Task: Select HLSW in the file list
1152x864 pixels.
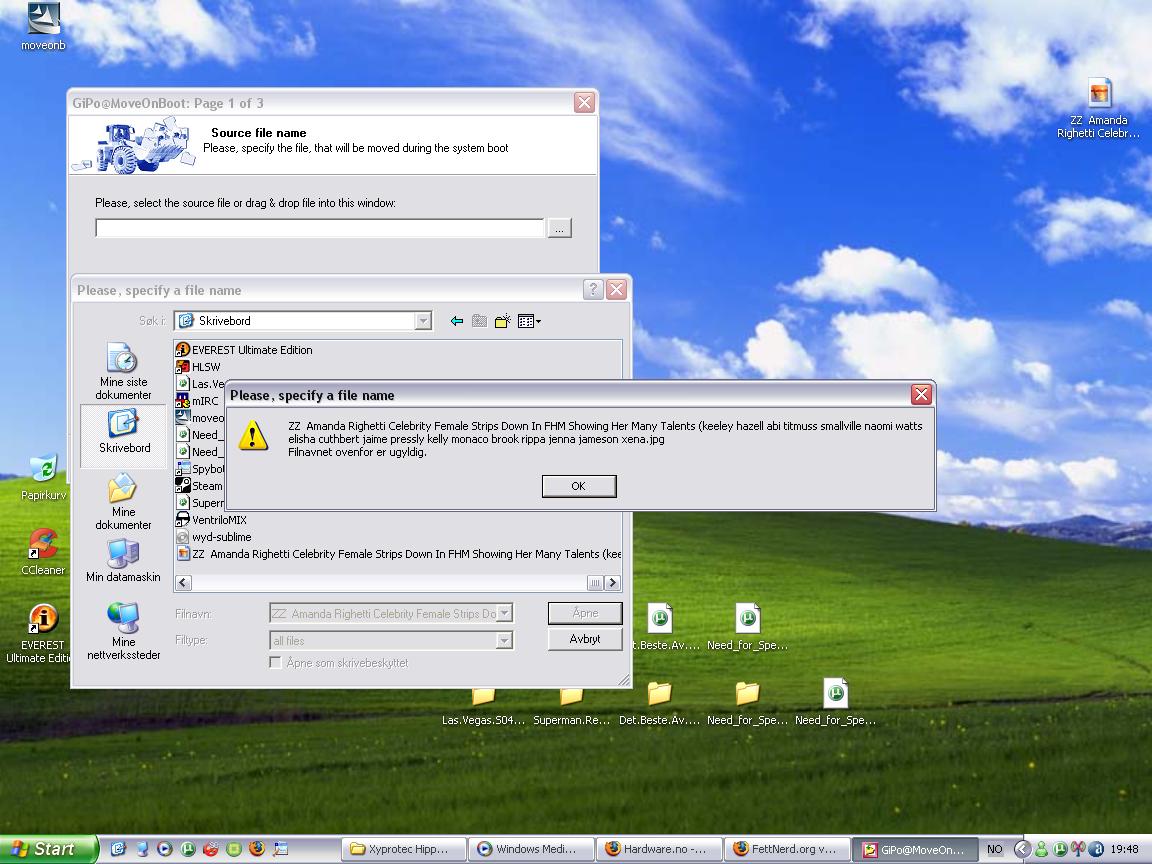Action: 198,367
